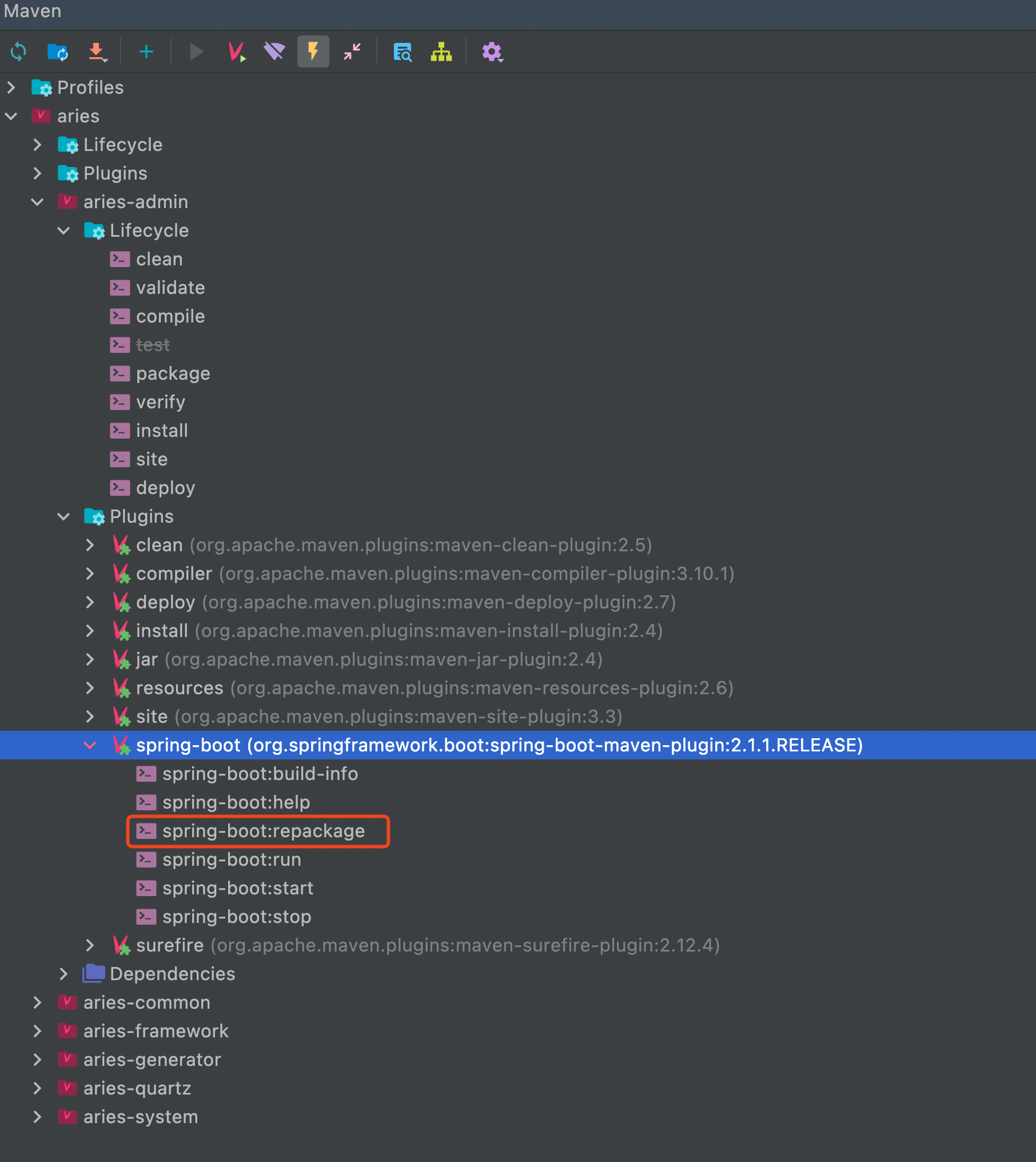
Task: Click the spring-boot plugin icon
Action: 122,745
